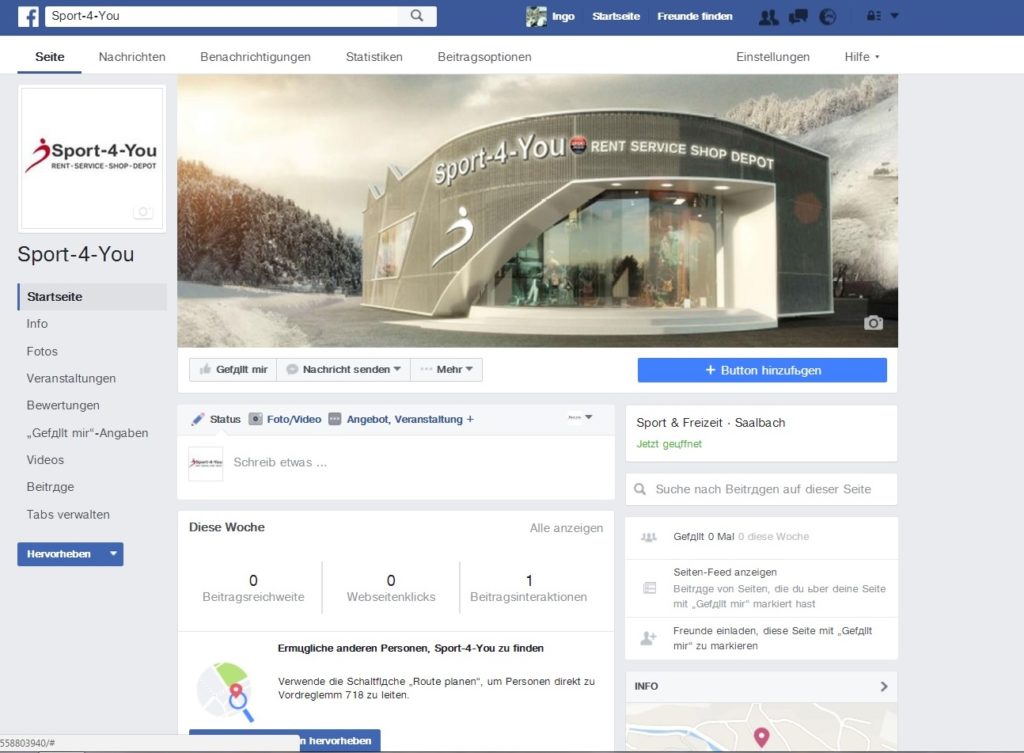Open Beitragsoptionen tab
This screenshot has width=1024, height=753.
pos(485,57)
